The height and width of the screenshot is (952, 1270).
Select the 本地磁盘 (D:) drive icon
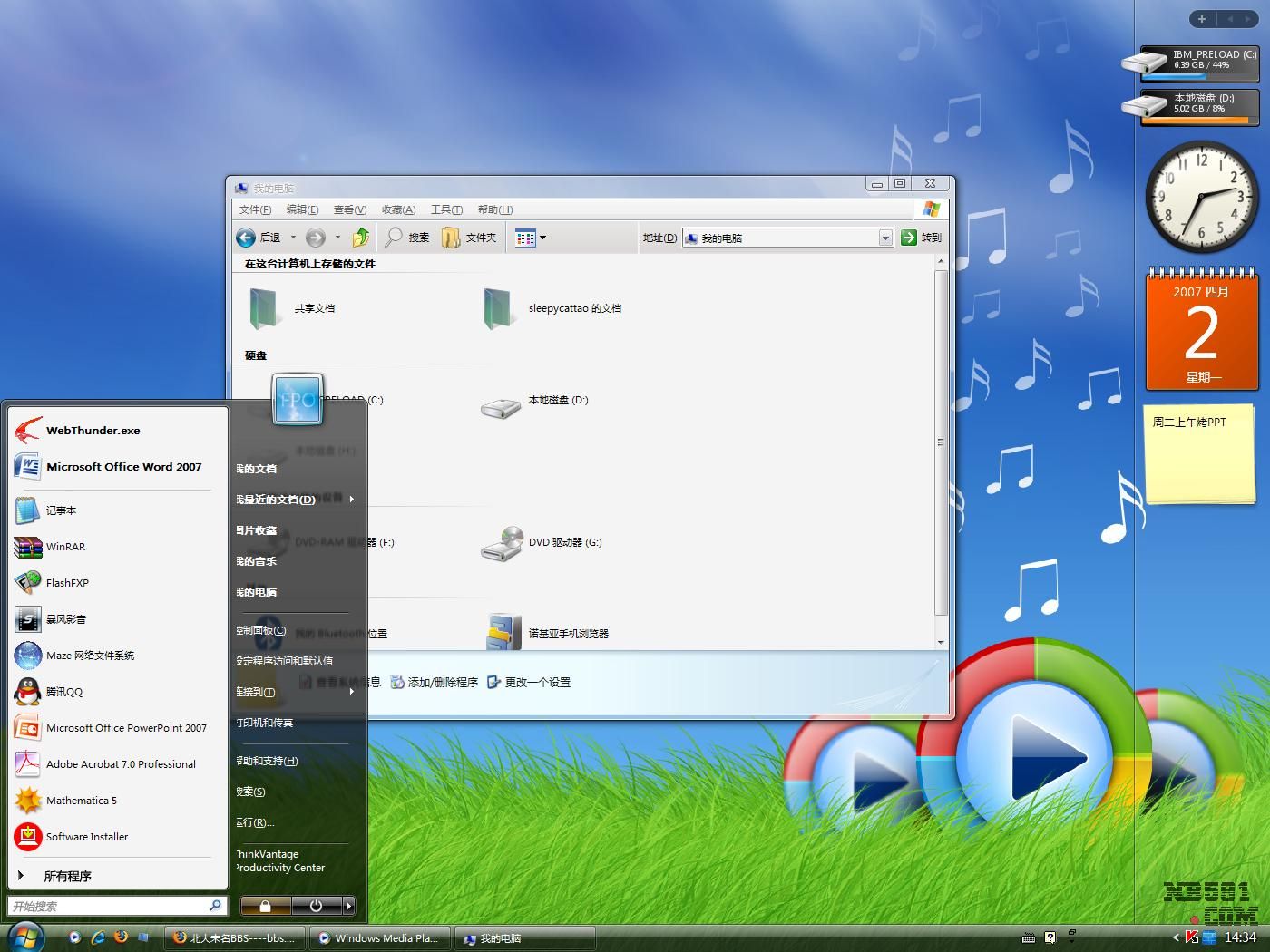coord(501,407)
